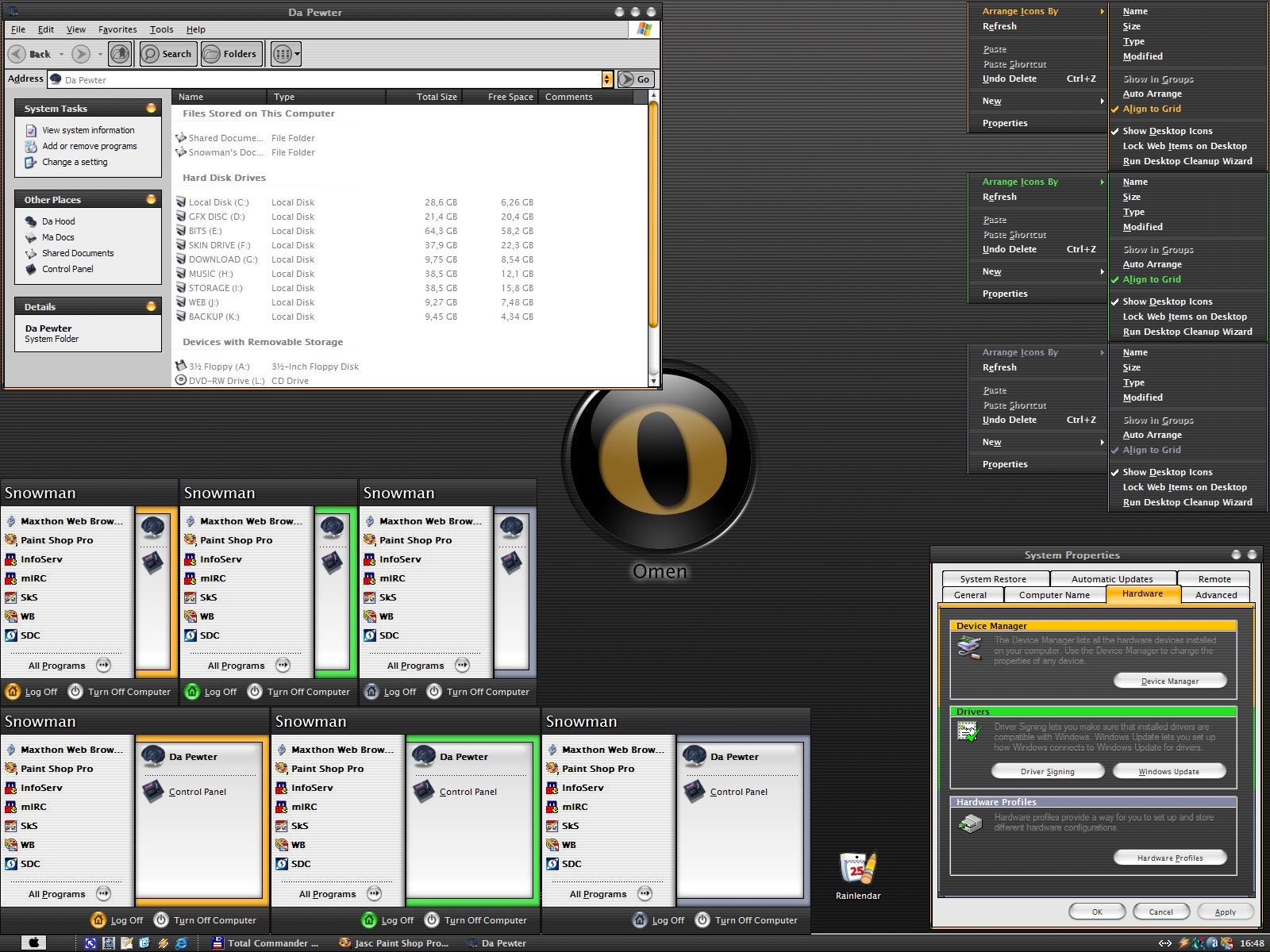
Task: Open the Tools menu in explorer menubar
Action: tap(162, 29)
